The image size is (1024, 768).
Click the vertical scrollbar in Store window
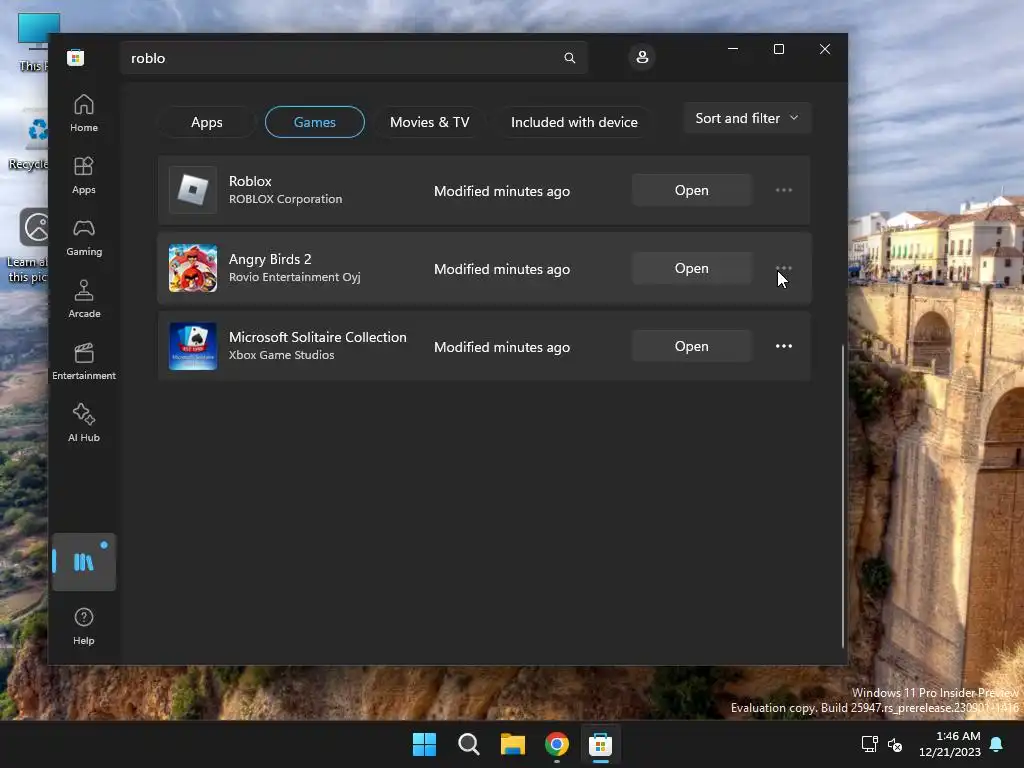[x=842, y=496]
